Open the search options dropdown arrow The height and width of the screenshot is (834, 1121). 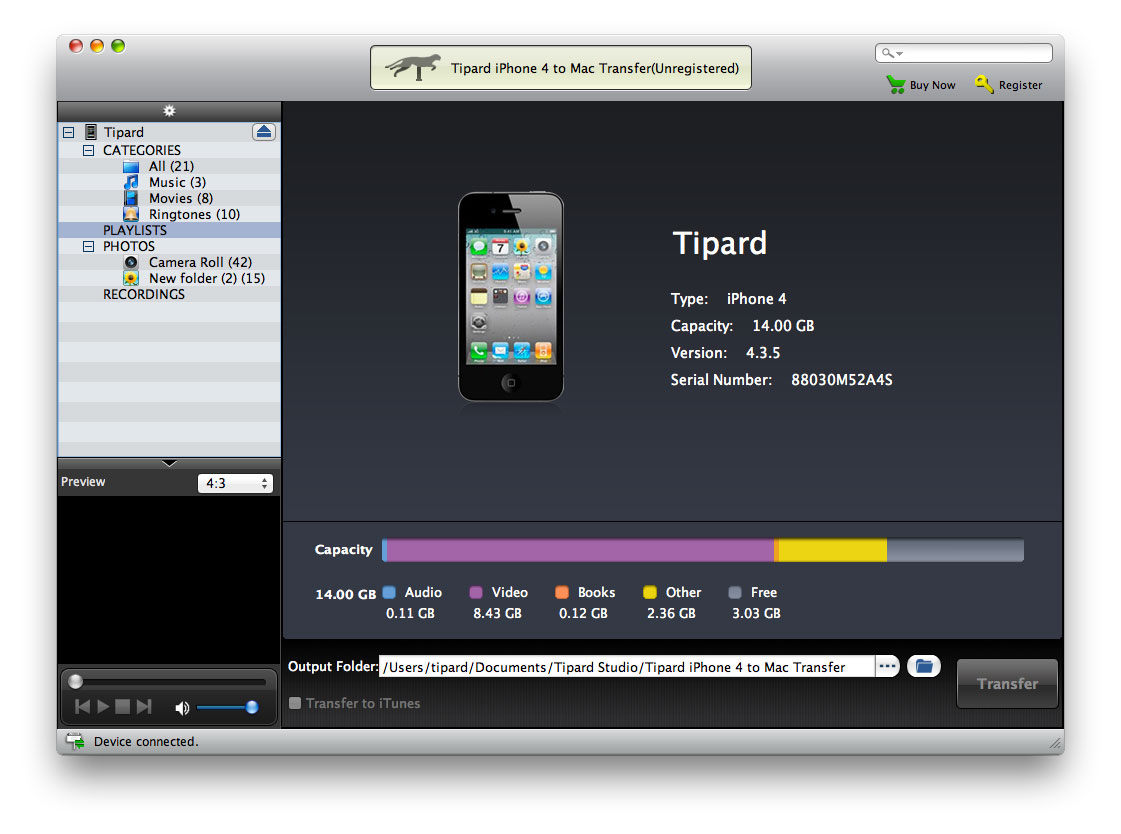[899, 54]
